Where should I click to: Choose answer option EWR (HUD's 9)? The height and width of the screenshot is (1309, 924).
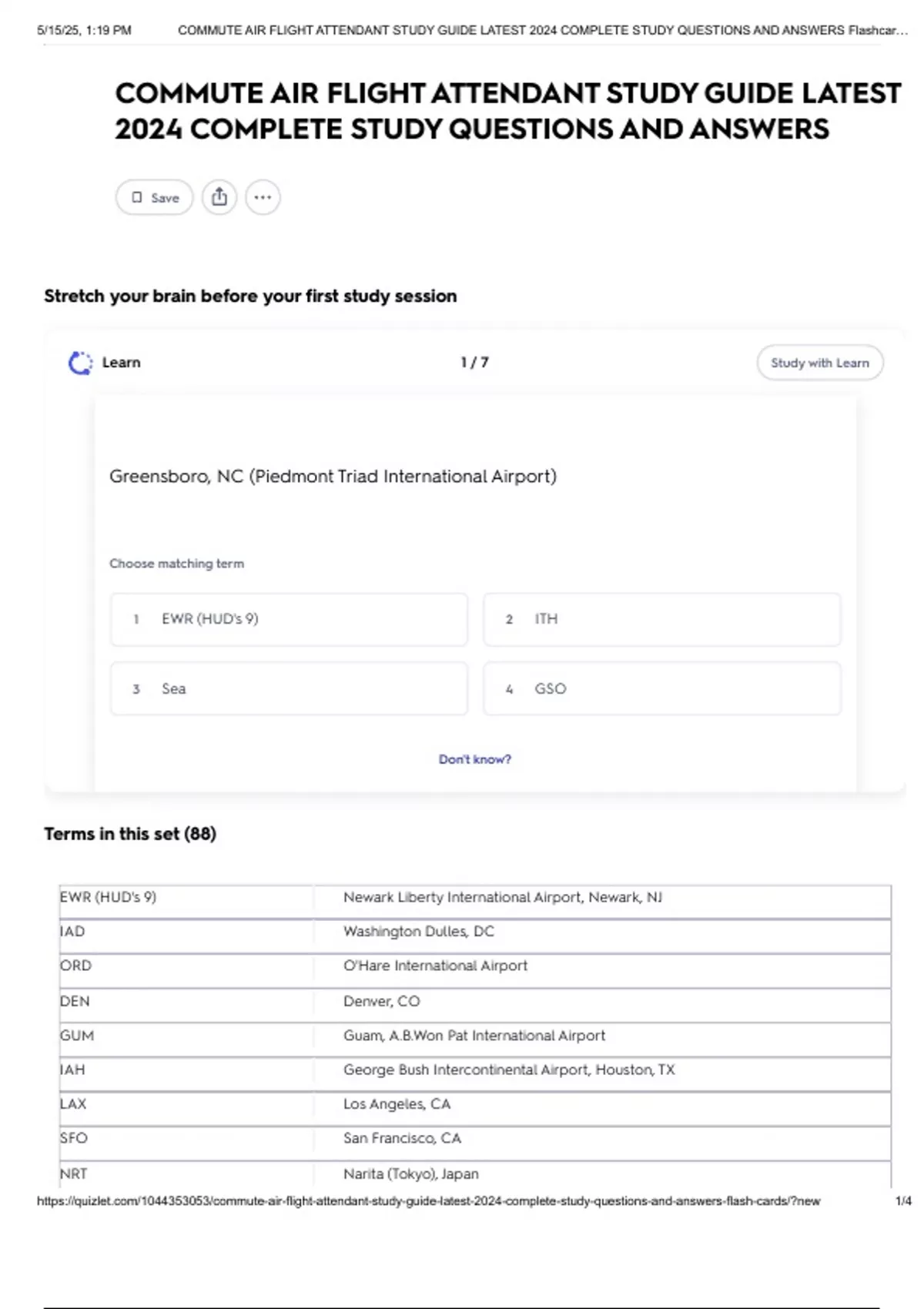click(x=289, y=619)
